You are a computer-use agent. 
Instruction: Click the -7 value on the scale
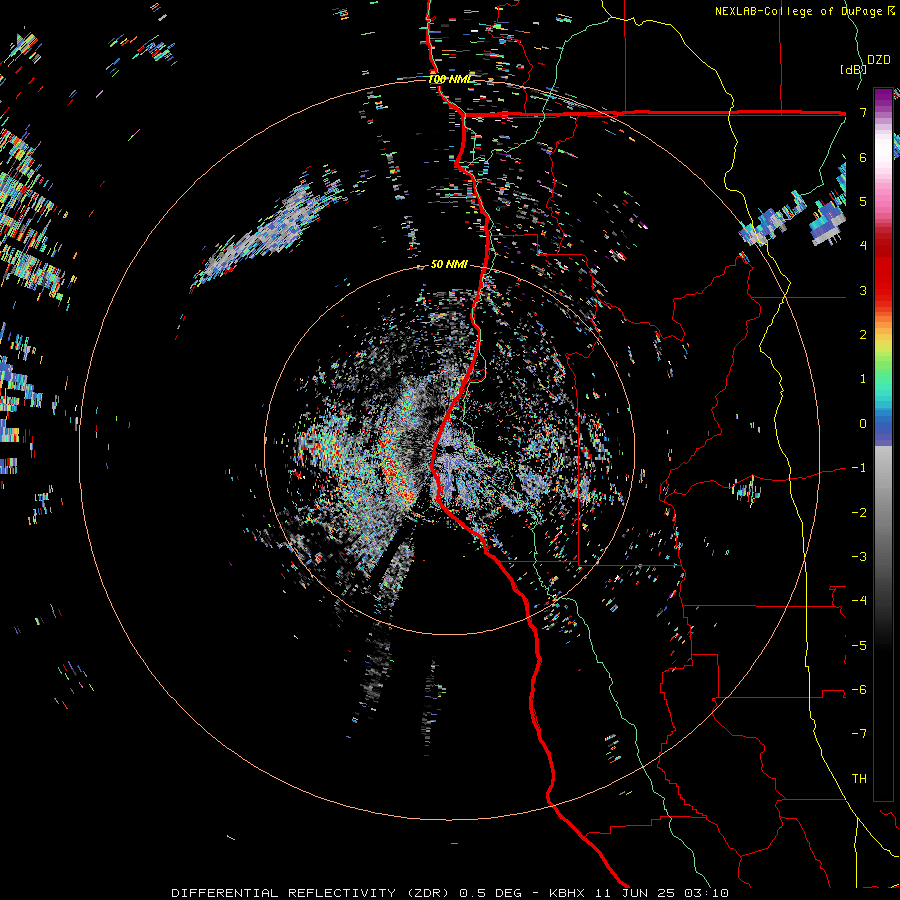click(859, 734)
